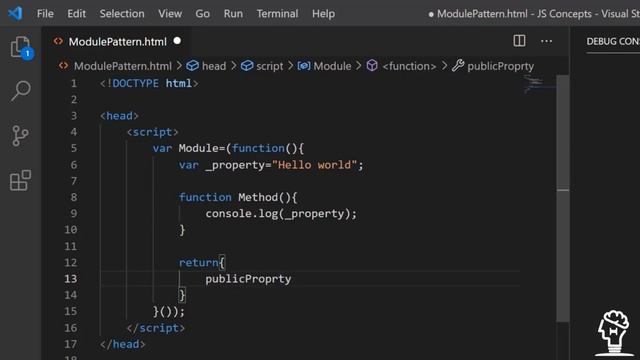This screenshot has width=640, height=360.
Task: Click the cube icon beside head breadcrumb
Action: (192, 66)
